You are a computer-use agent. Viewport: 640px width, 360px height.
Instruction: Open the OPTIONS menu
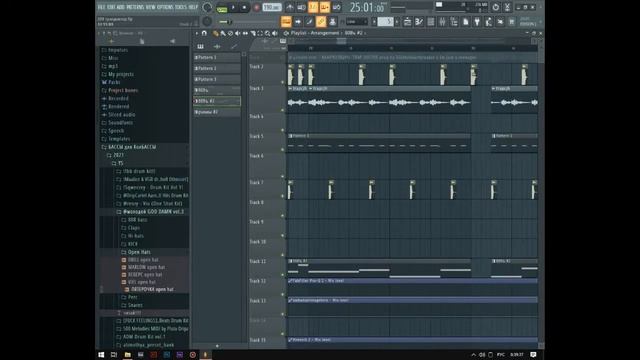point(165,7)
